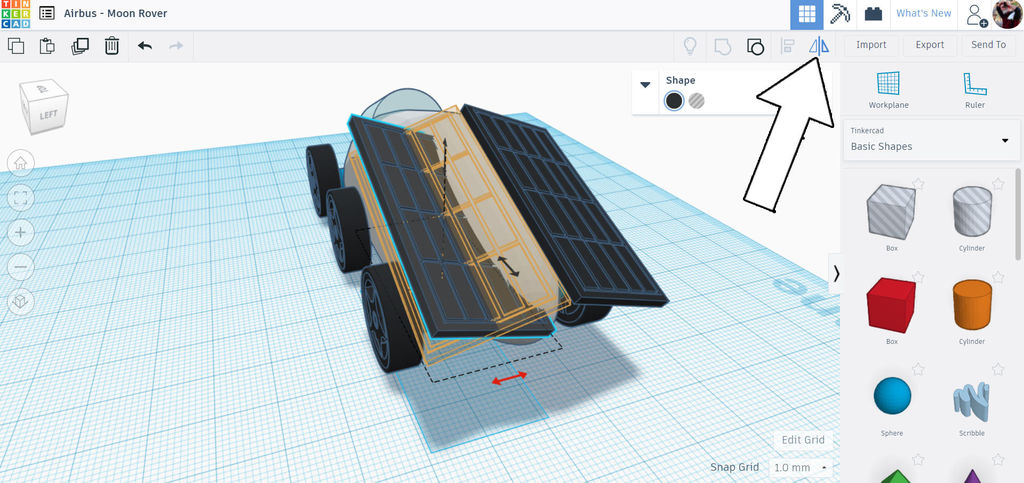The image size is (1024, 483).
Task: Select the red Box shape
Action: (x=891, y=305)
